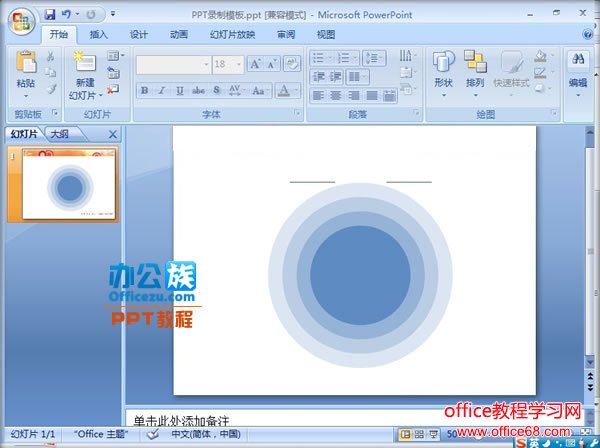This screenshot has height=448, width=600.
Task: Expand the bullets list dropdown
Action: (x=329, y=58)
